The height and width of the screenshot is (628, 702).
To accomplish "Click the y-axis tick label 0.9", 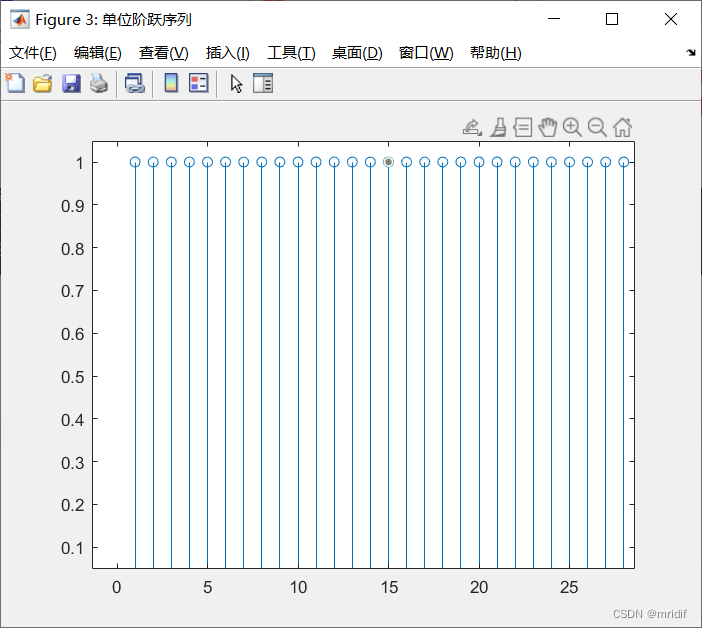I will point(73,206).
